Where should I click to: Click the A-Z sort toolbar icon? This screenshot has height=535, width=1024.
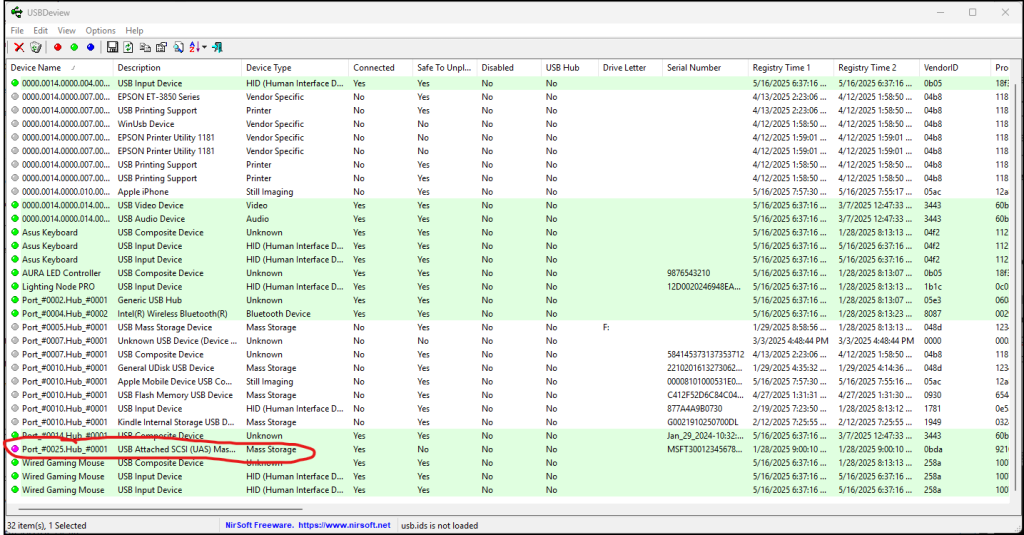195,47
